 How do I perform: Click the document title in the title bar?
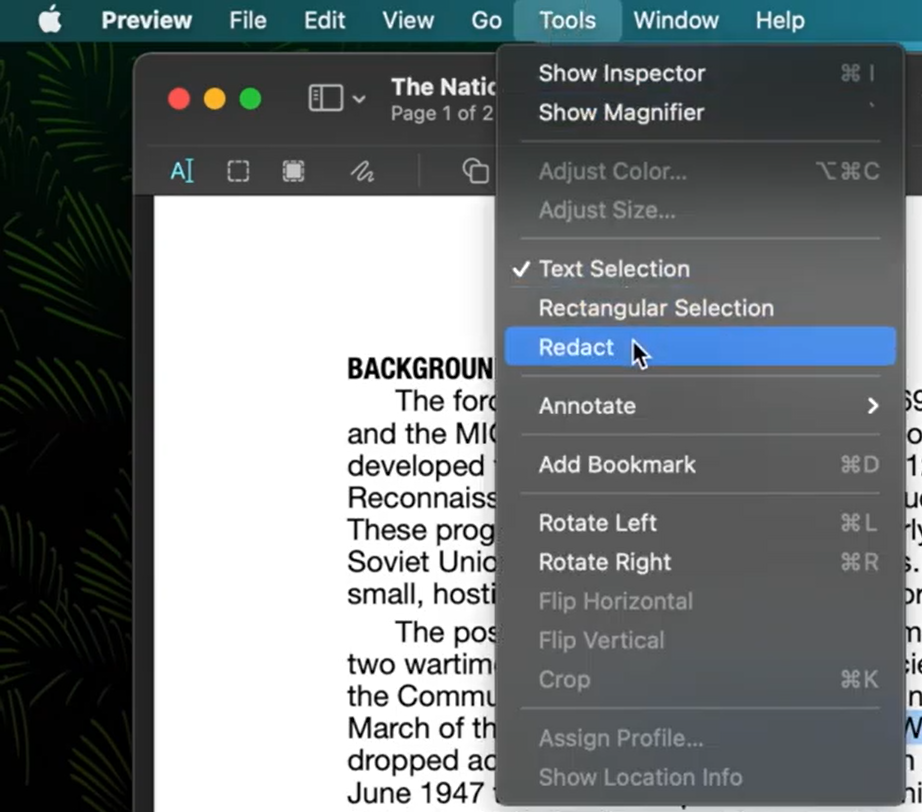click(x=443, y=87)
